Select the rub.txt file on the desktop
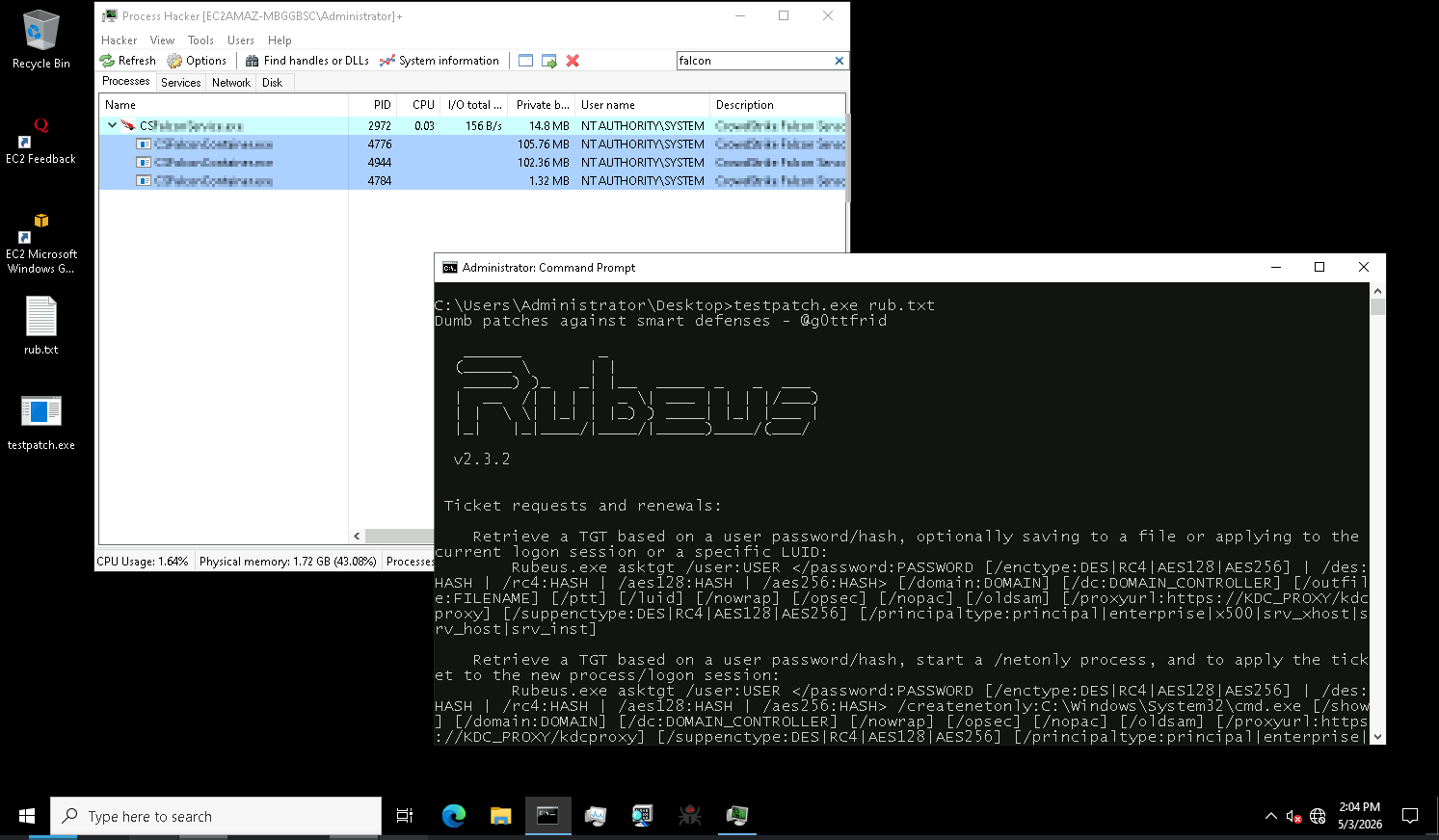Screen dimensions: 1439x840 point(41,326)
